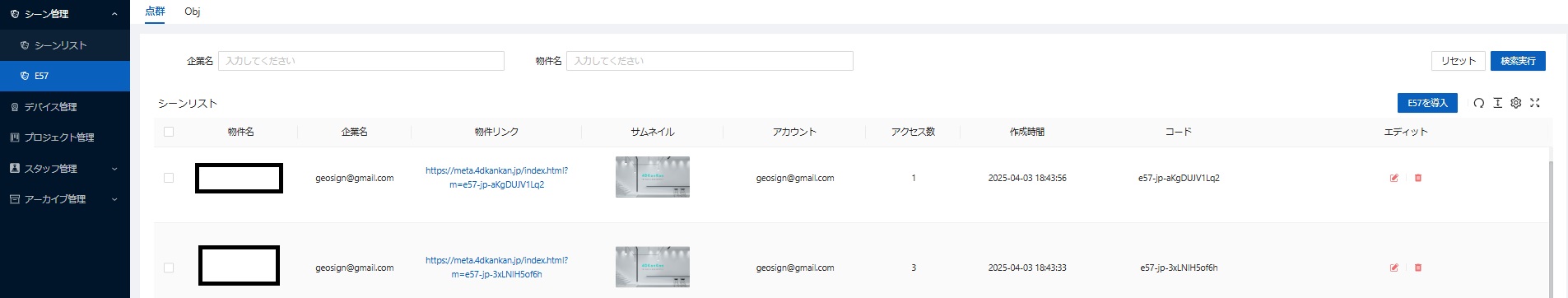
Task: Open デバイス管理 in the sidebar
Action: coord(65,107)
